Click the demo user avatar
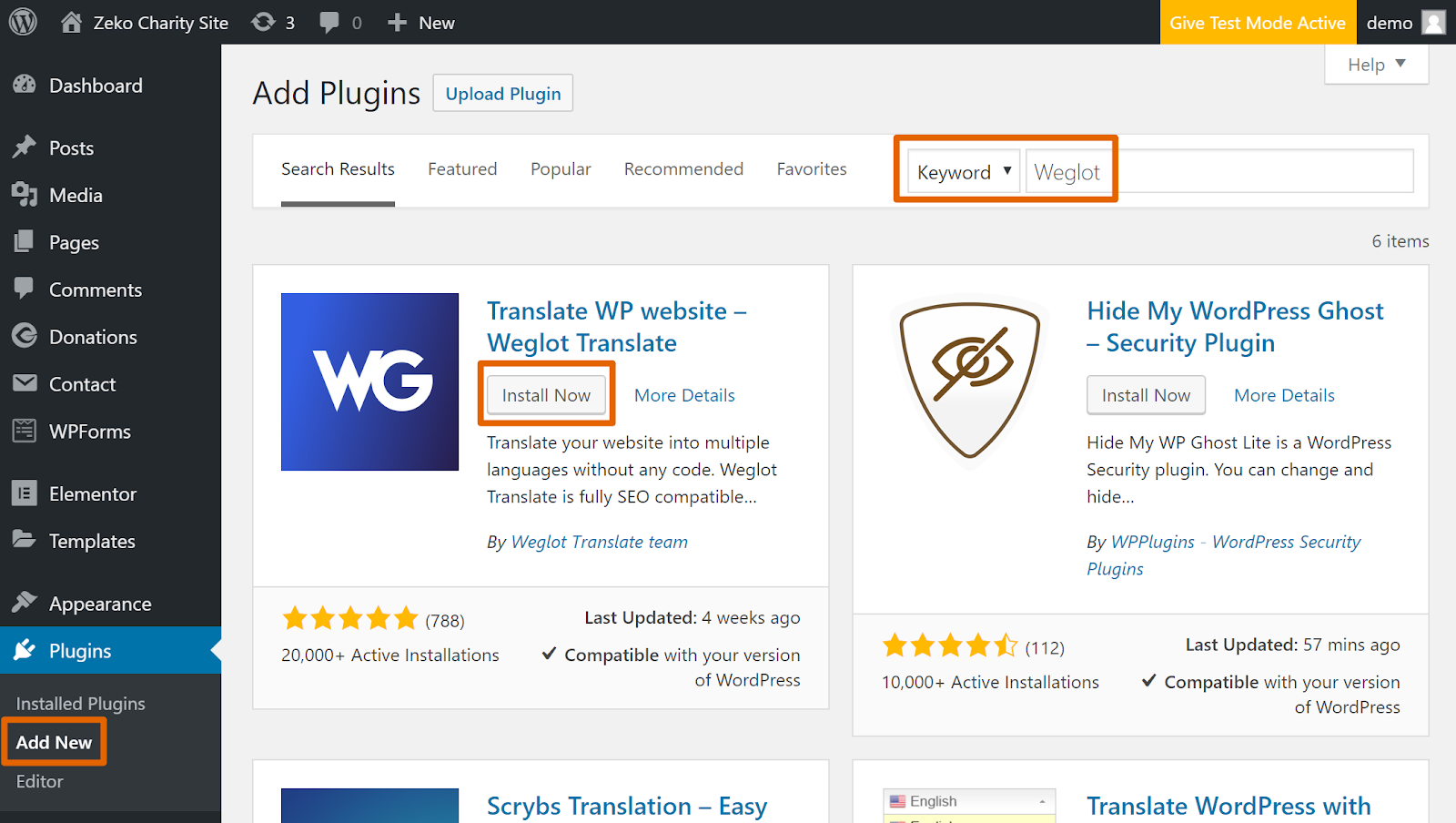The width and height of the screenshot is (1456, 823). pyautogui.click(x=1434, y=23)
